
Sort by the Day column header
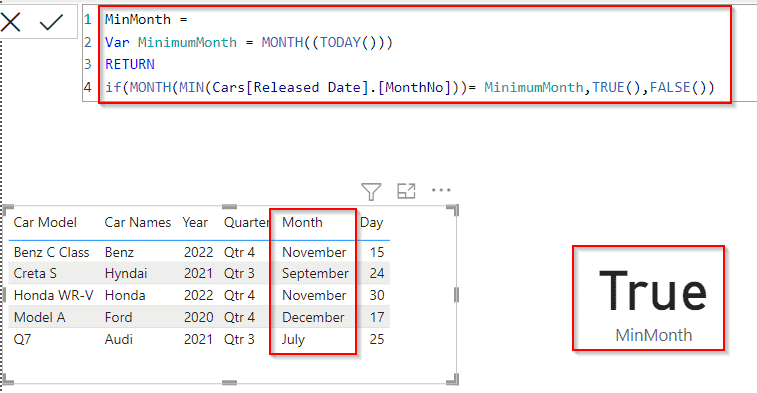371,223
